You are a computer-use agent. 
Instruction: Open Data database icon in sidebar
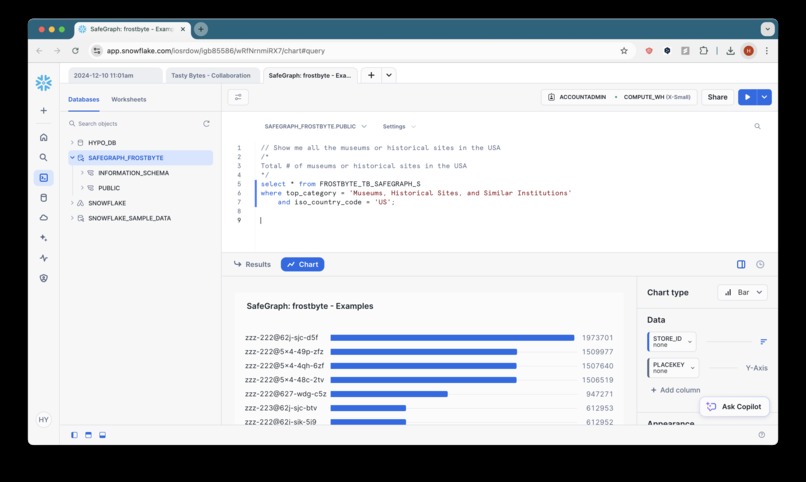click(x=44, y=197)
